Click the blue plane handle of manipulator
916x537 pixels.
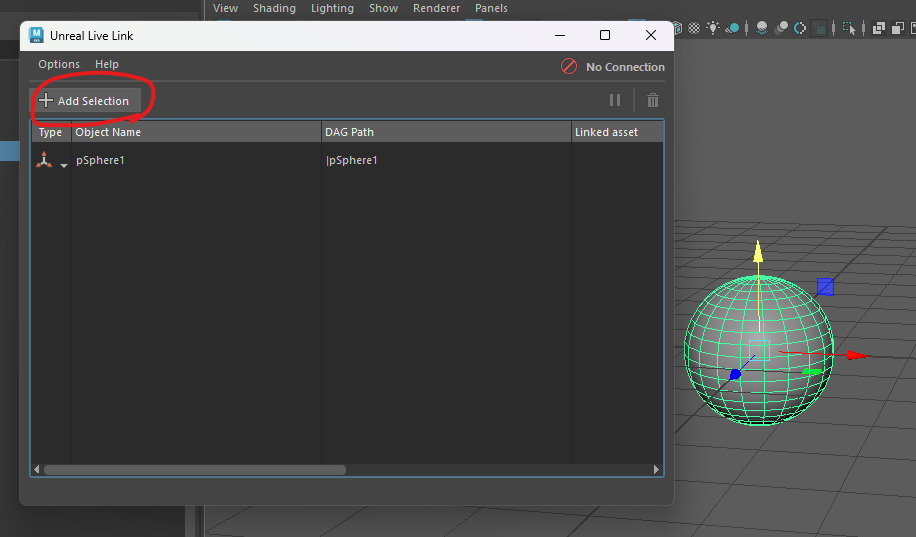(825, 287)
